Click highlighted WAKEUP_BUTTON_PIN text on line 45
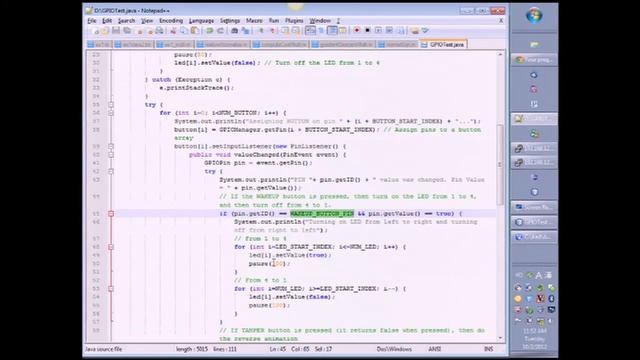 [322, 214]
